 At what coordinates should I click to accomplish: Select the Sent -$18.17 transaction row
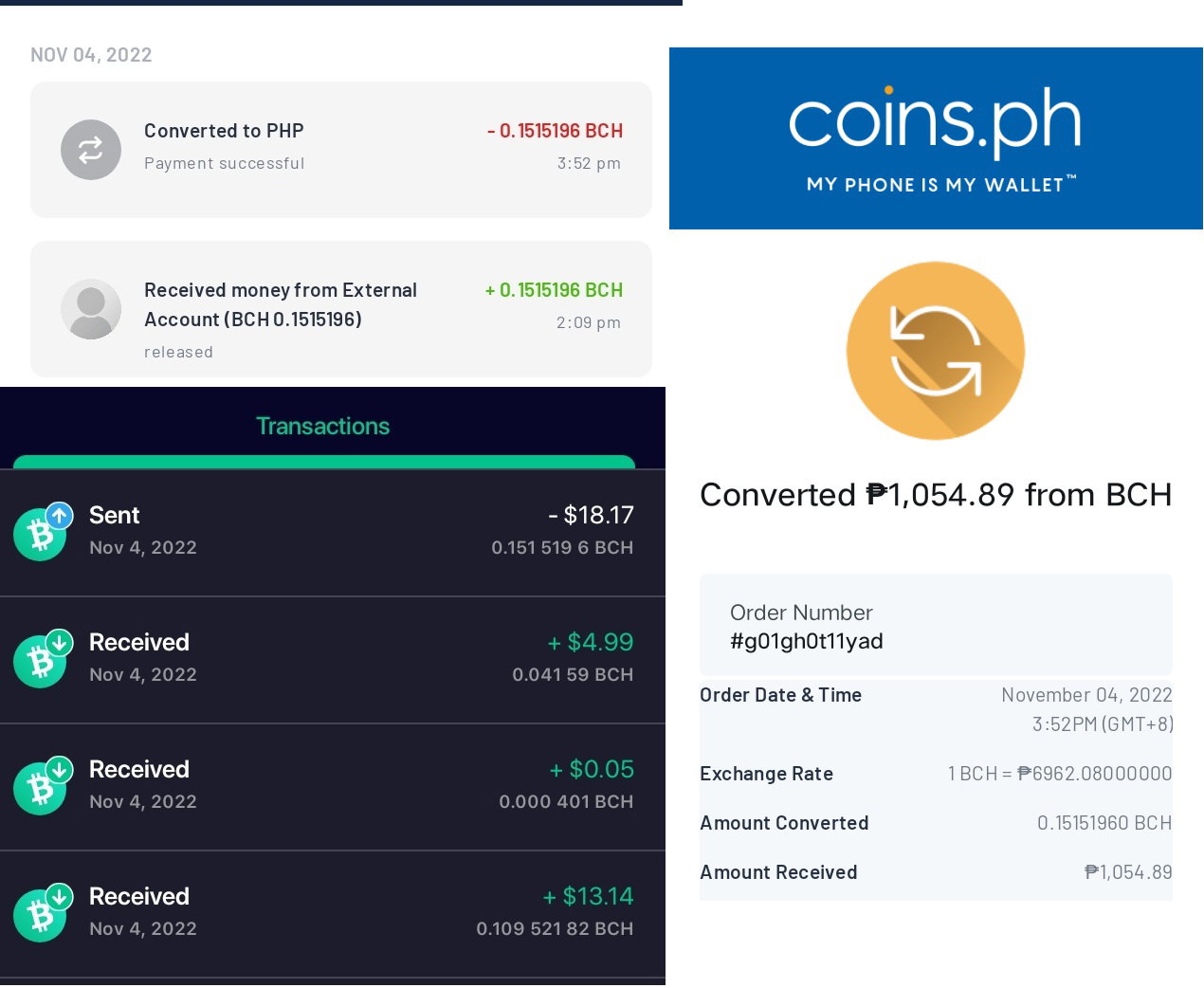point(333,532)
